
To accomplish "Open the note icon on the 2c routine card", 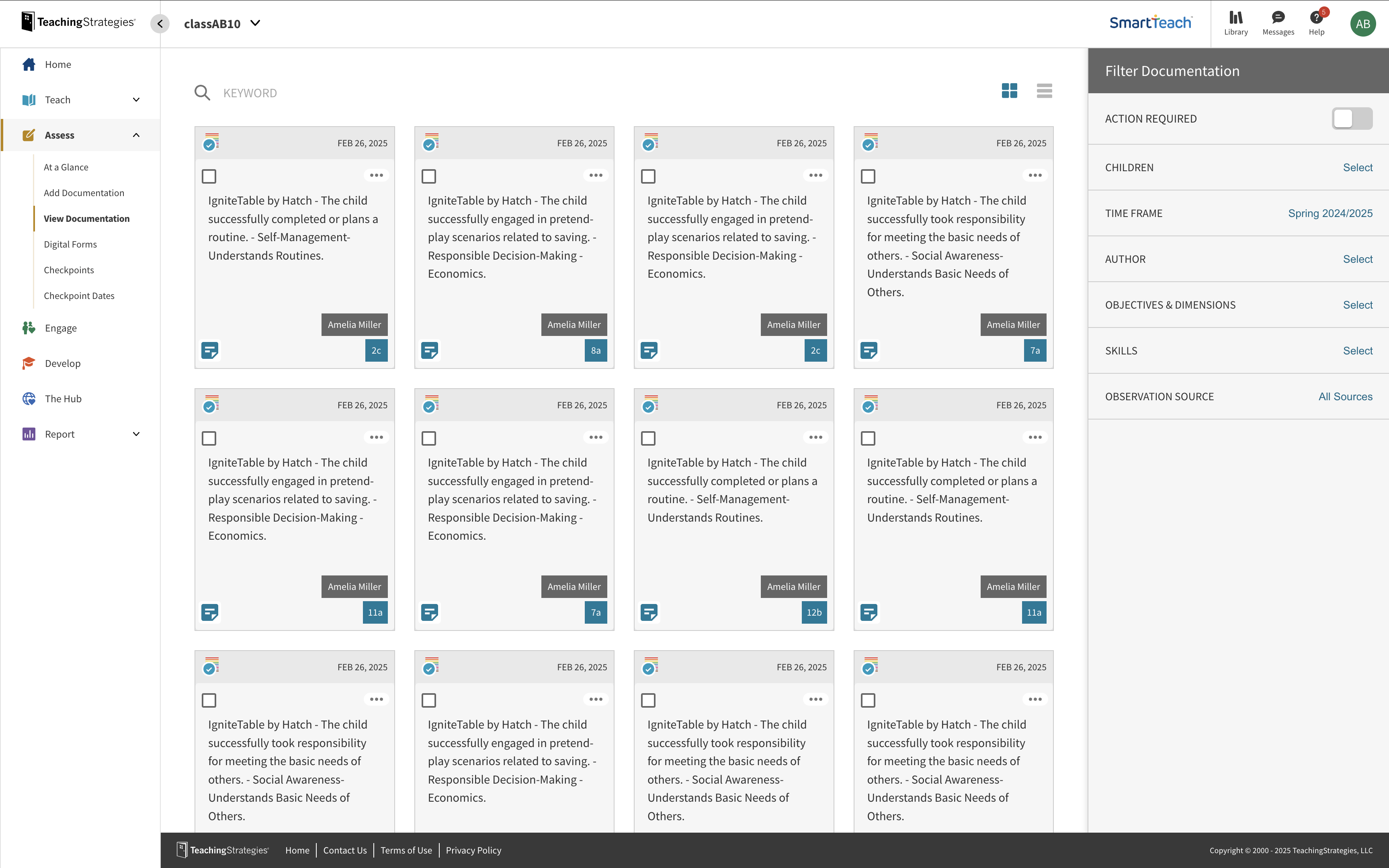I will [x=210, y=350].
